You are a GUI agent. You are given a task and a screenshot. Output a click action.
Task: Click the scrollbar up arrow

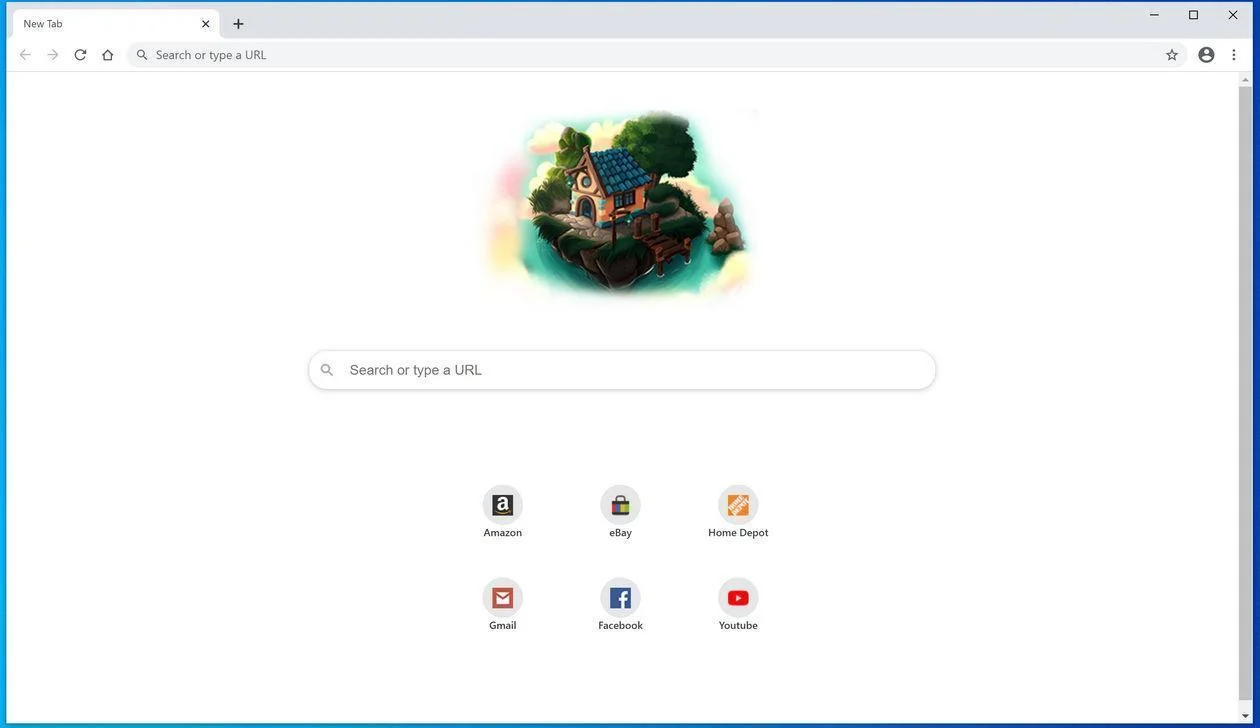1245,79
